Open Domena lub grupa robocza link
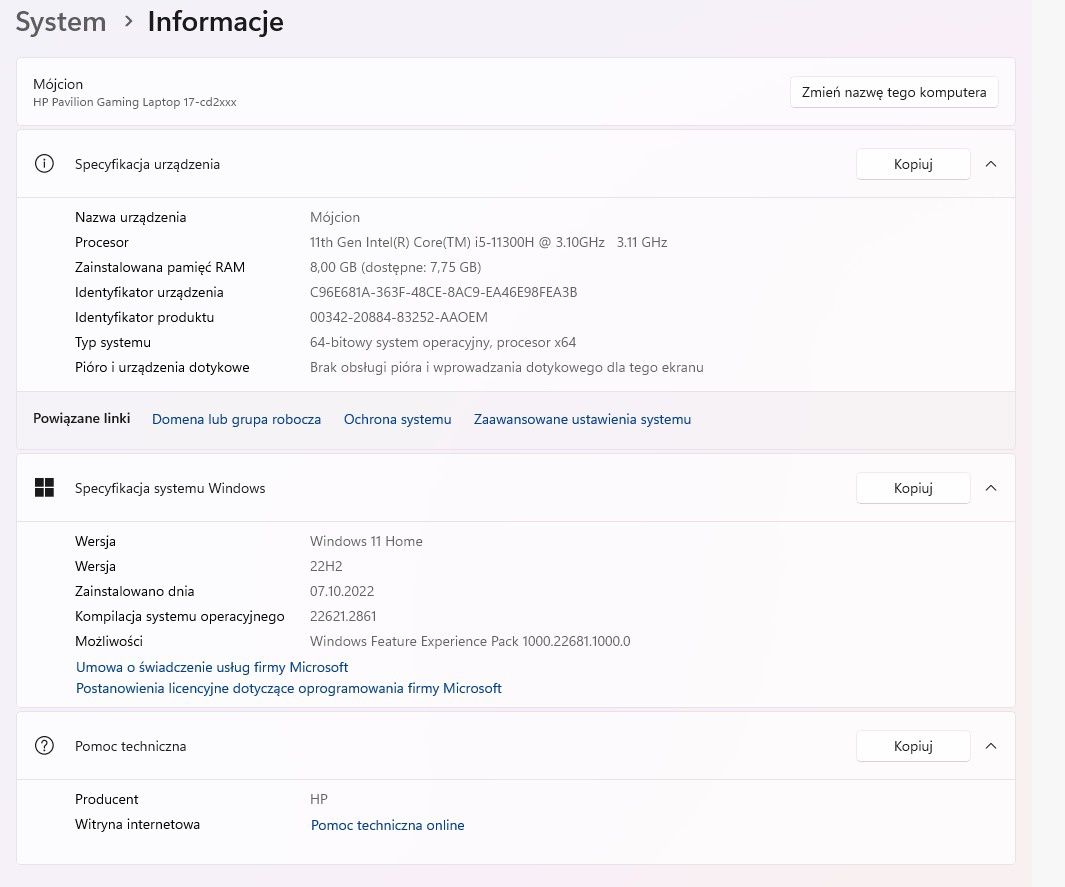Screen dimensions: 1065x887 [236, 419]
